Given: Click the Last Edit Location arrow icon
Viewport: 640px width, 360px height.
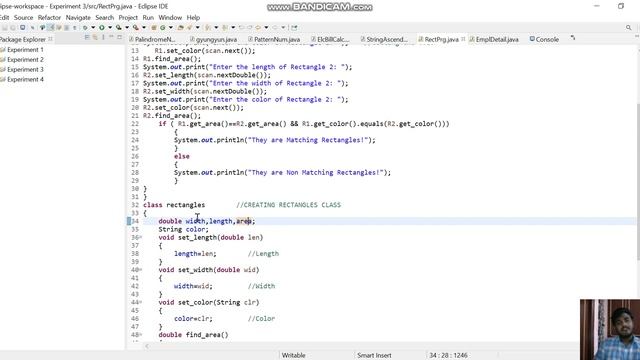Looking at the screenshot, I should [241, 28].
